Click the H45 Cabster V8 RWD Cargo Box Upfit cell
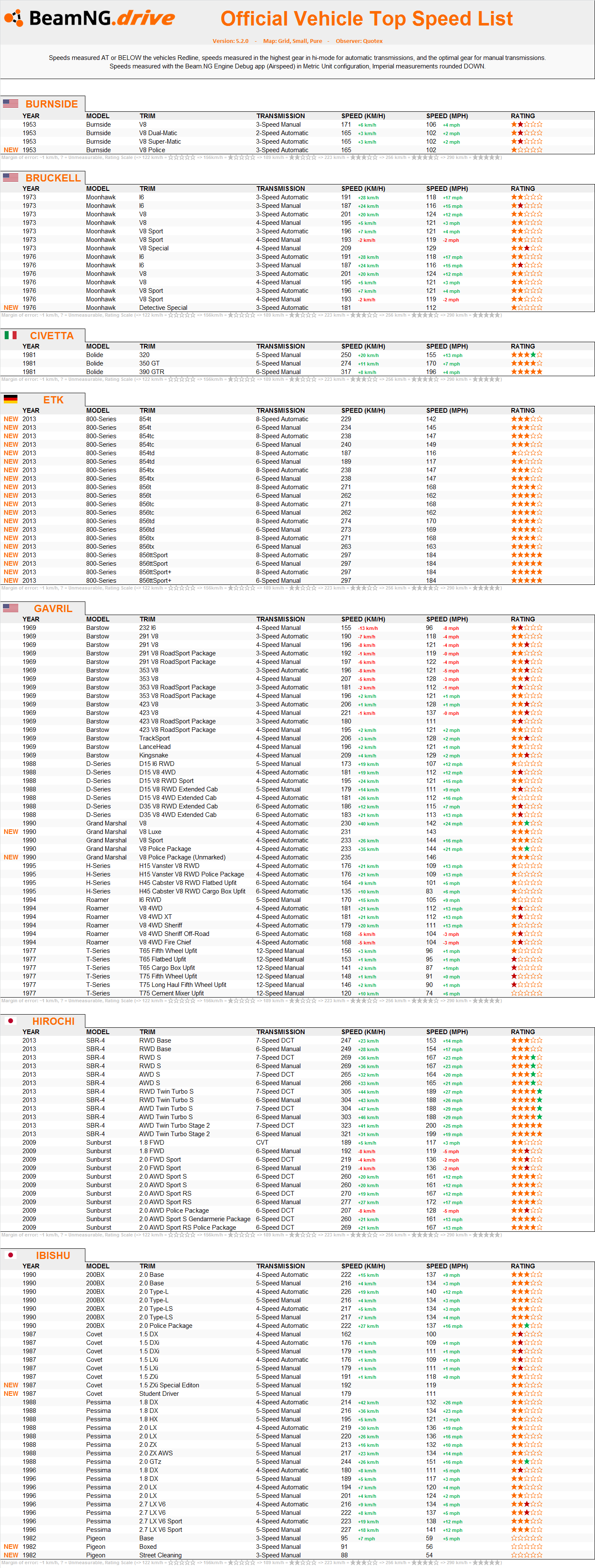The height and width of the screenshot is (1568, 595). point(192,891)
